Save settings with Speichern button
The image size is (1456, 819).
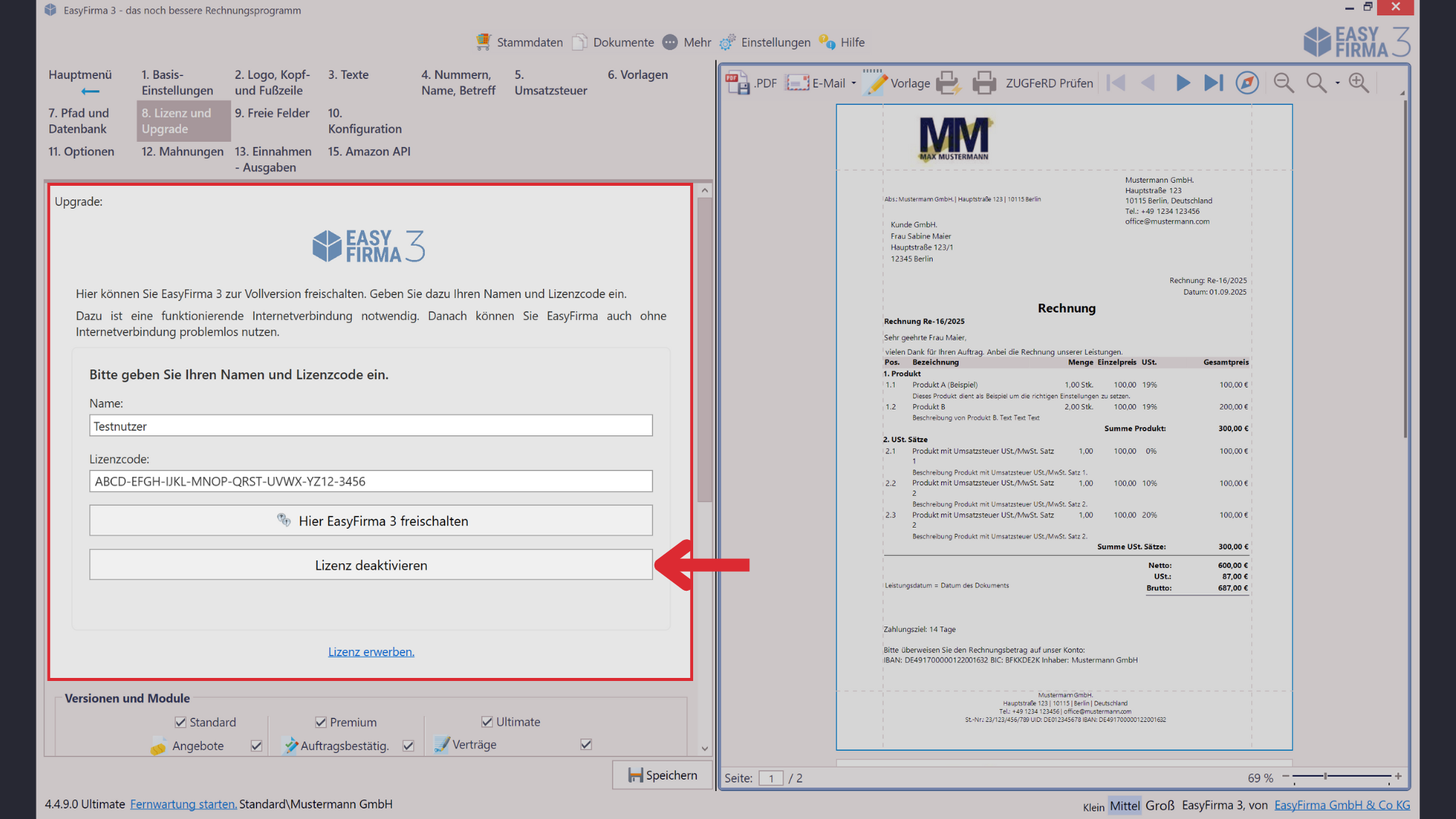[x=662, y=775]
